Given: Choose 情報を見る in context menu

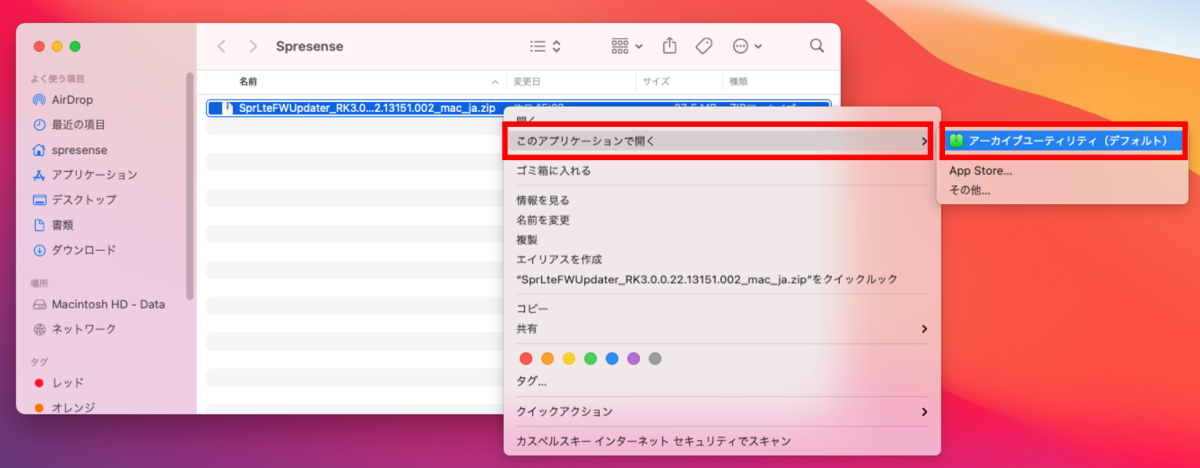Looking at the screenshot, I should pos(543,200).
